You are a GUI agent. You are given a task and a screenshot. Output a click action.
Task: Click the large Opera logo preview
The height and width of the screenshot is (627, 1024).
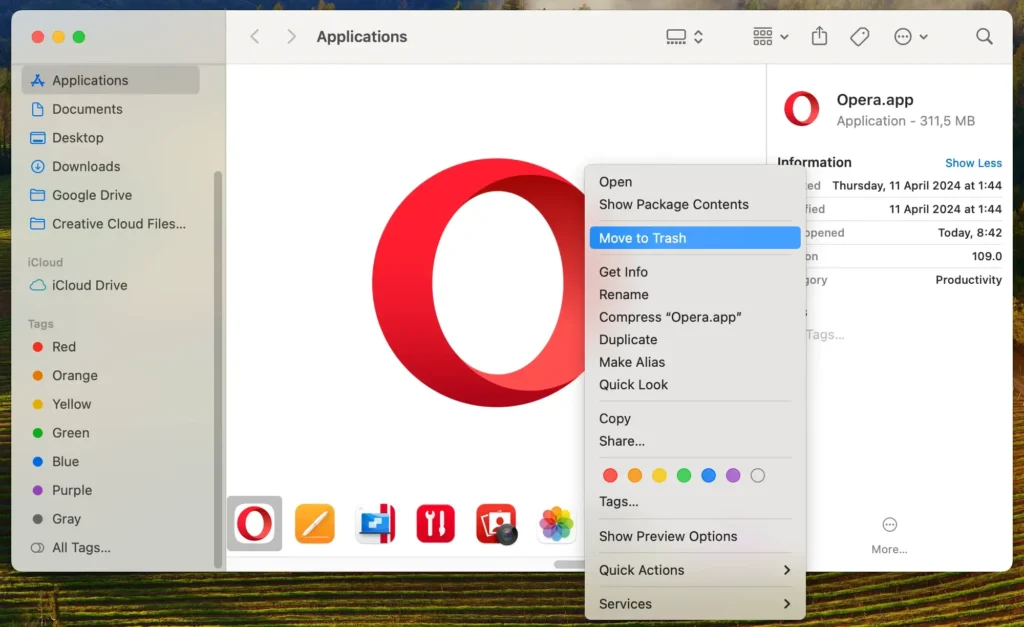(x=480, y=282)
